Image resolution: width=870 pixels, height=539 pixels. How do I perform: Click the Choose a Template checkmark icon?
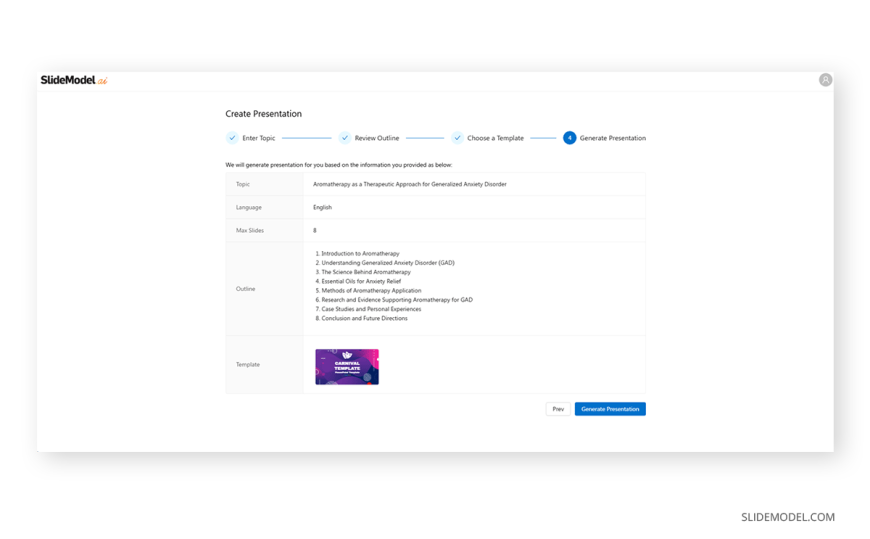point(457,138)
